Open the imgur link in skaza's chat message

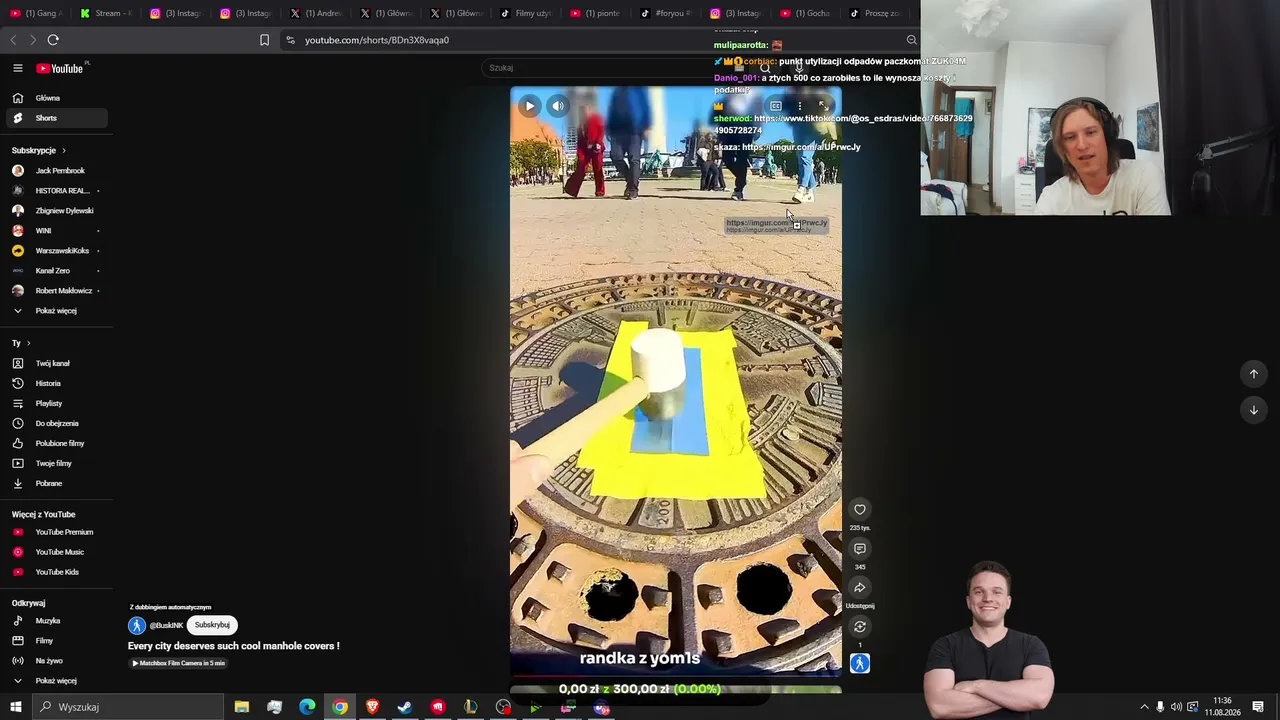pyautogui.click(x=801, y=147)
